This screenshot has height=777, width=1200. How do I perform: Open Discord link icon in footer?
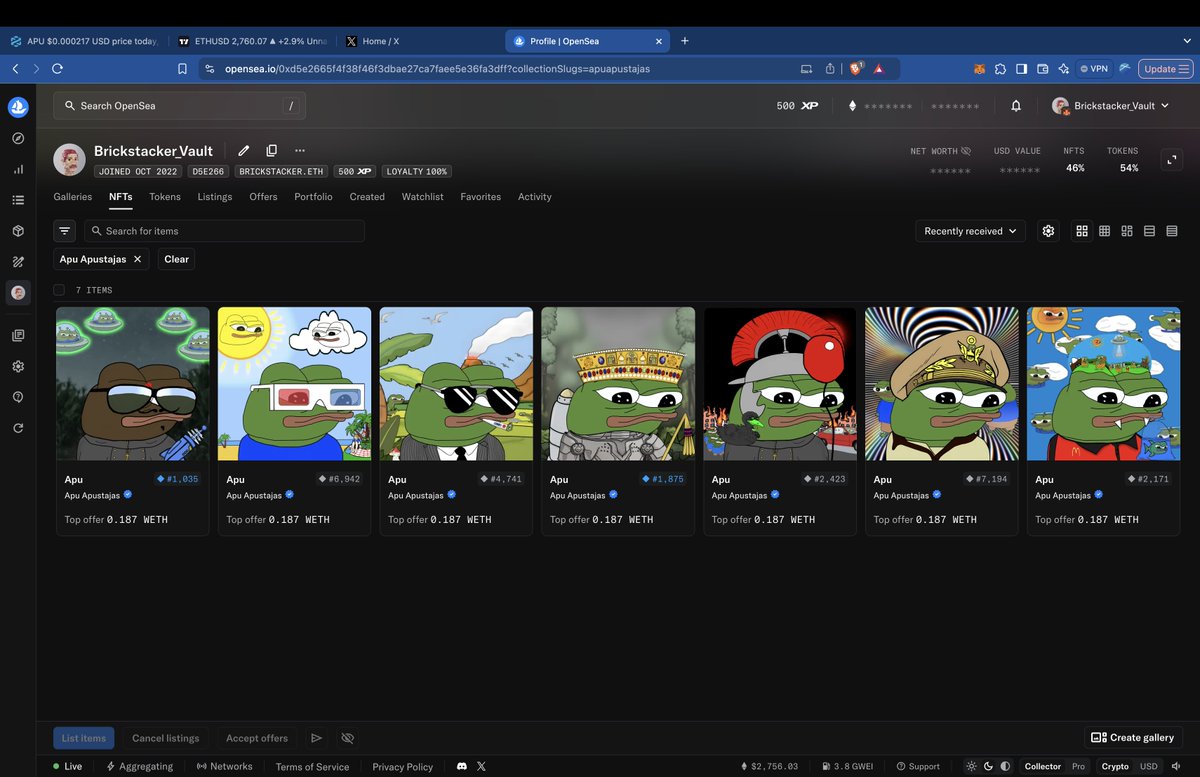461,766
